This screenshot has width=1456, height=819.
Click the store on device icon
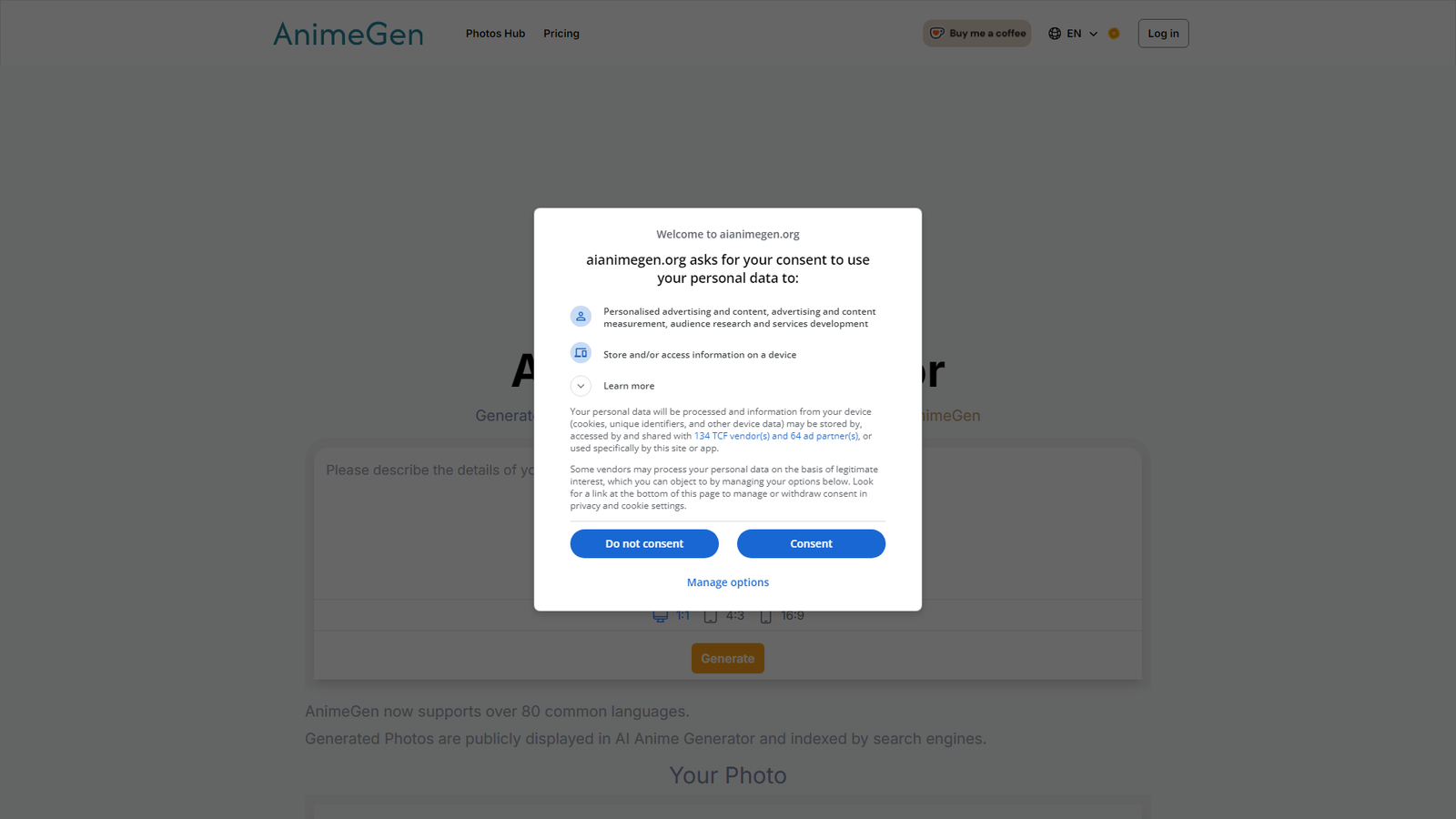pos(581,353)
